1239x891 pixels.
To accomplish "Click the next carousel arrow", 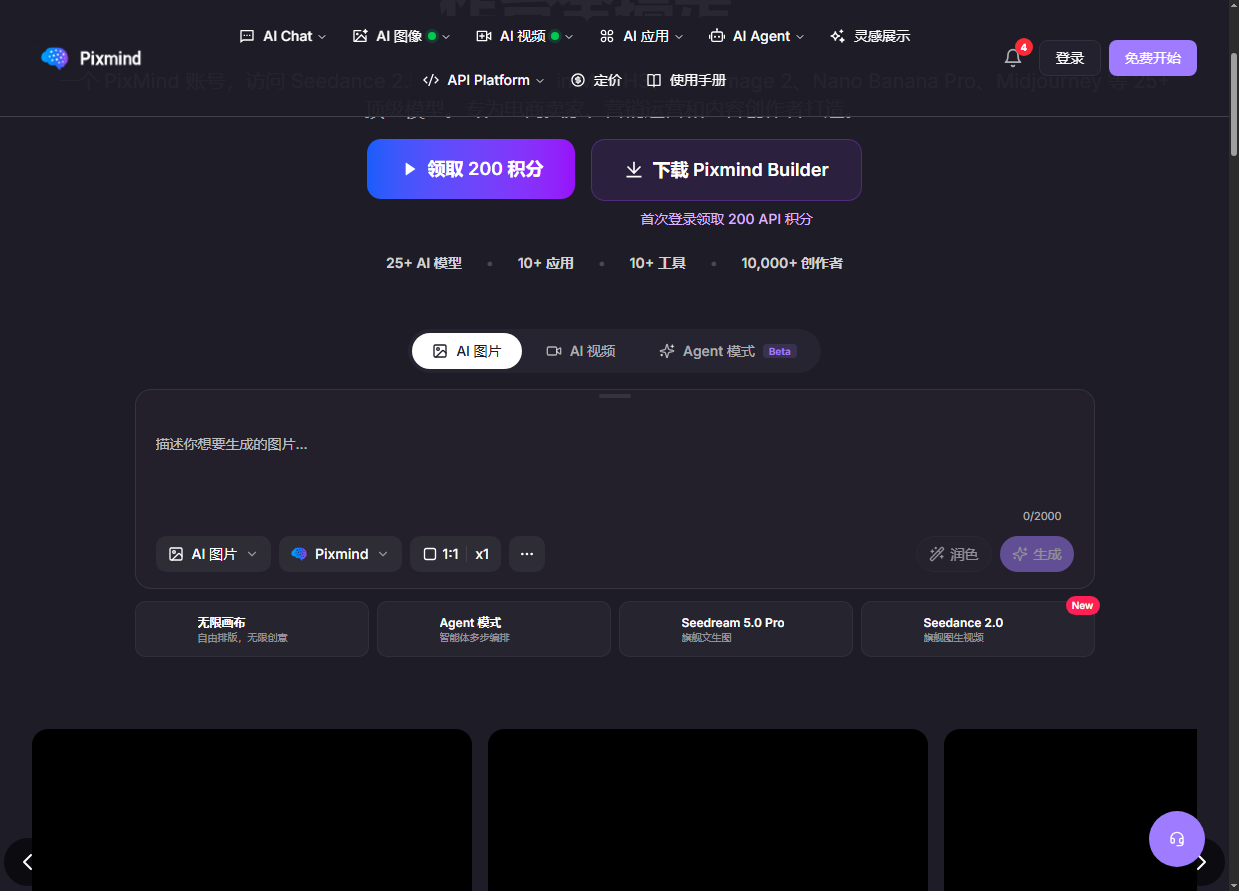I will point(1201,862).
